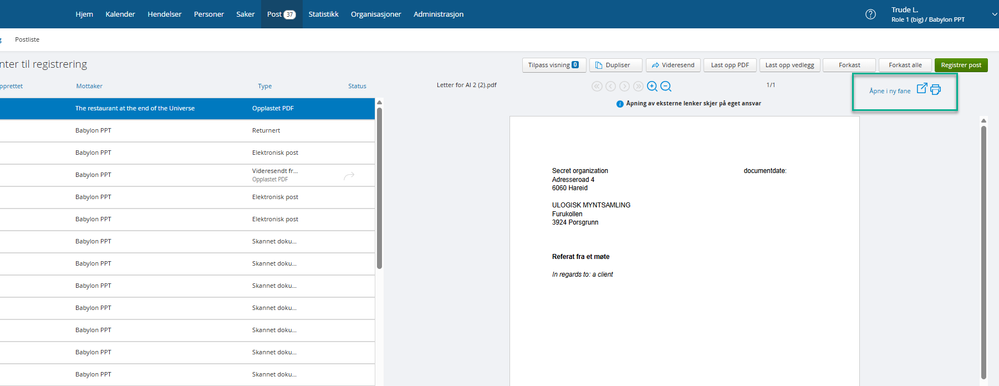Open the Statistikk menu
The width and height of the screenshot is (999, 386).
(x=323, y=14)
